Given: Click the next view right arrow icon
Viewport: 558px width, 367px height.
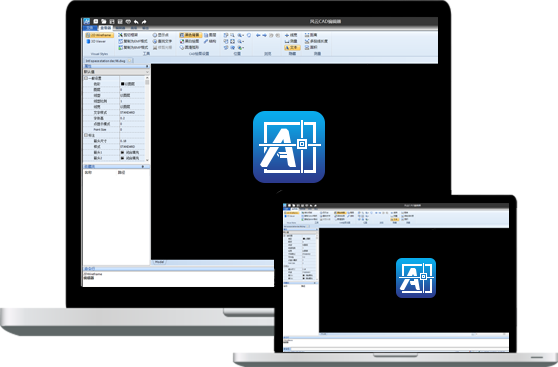Looking at the screenshot, I should 265,35.
